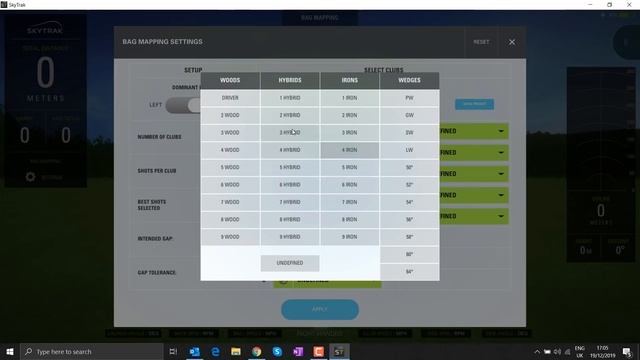Close the Bag Mapping Settings dialog
The height and width of the screenshot is (360, 640).
pyautogui.click(x=511, y=42)
